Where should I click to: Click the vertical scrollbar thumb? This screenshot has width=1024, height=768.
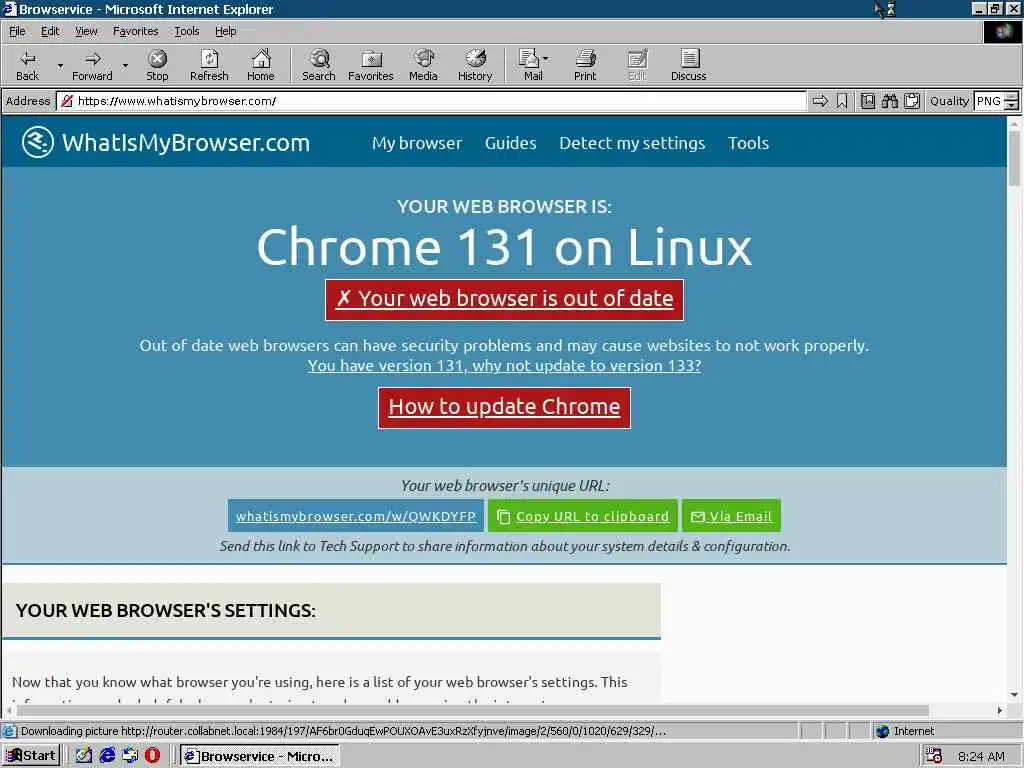1014,158
